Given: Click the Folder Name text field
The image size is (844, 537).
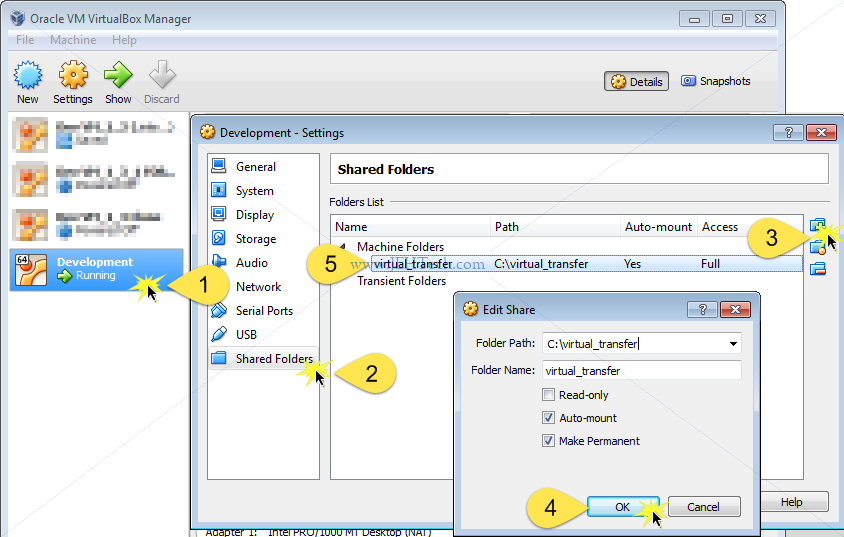Looking at the screenshot, I should [x=642, y=371].
